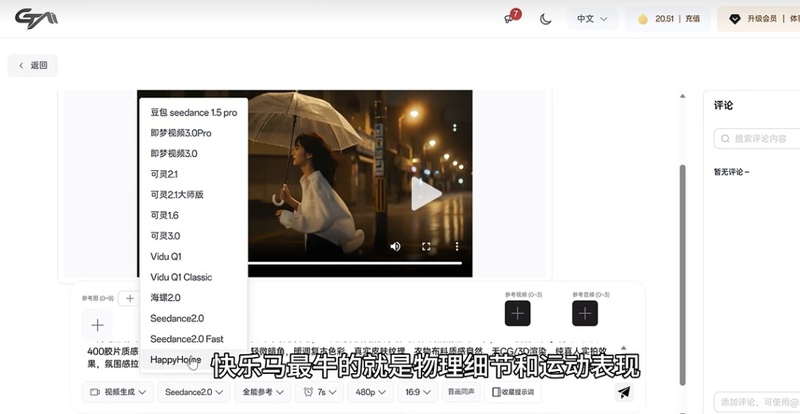The height and width of the screenshot is (414, 800).
Task: Toggle the 音画同声 audio sync option
Action: (461, 392)
